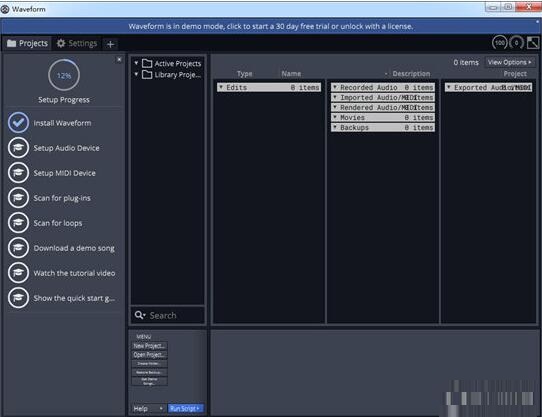Click the Setup Audio Device tutorial icon
The height and width of the screenshot is (417, 542).
[x=18, y=148]
